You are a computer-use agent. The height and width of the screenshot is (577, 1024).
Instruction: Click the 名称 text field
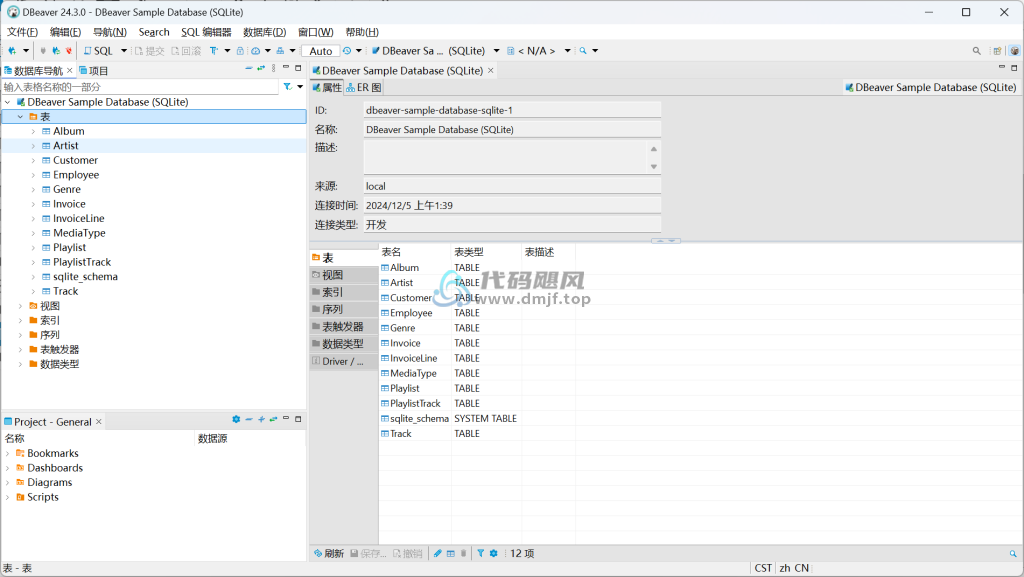(512, 130)
